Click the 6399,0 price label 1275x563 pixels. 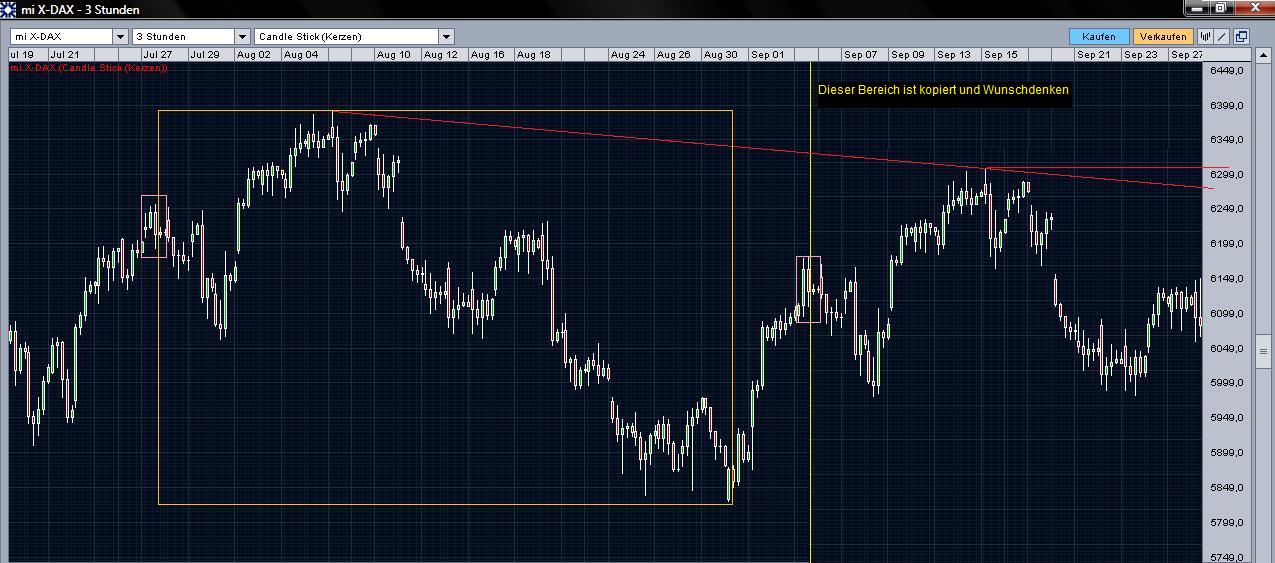pyautogui.click(x=1226, y=105)
